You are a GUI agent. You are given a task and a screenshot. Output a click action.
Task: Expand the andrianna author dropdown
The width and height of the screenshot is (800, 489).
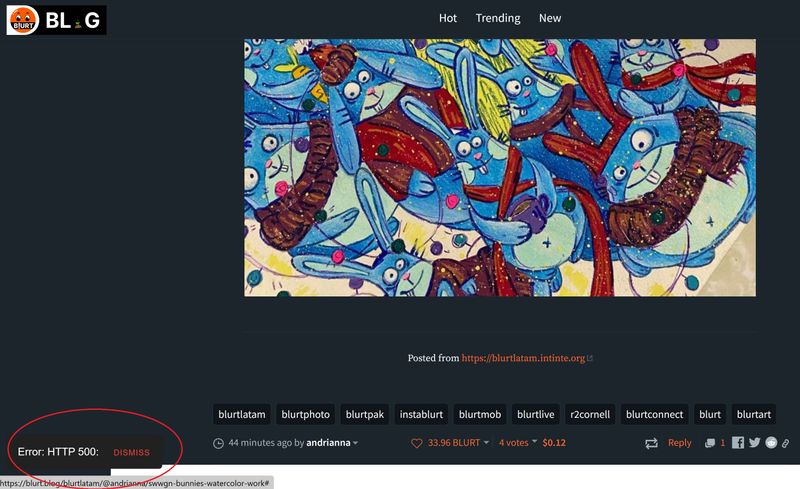pyautogui.click(x=332, y=443)
